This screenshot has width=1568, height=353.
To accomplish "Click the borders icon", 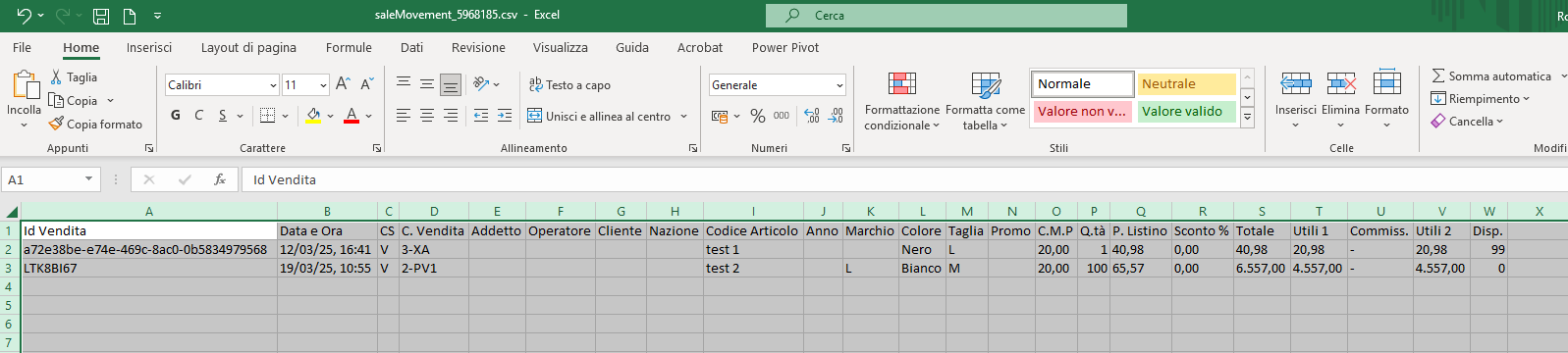I will click(x=267, y=116).
